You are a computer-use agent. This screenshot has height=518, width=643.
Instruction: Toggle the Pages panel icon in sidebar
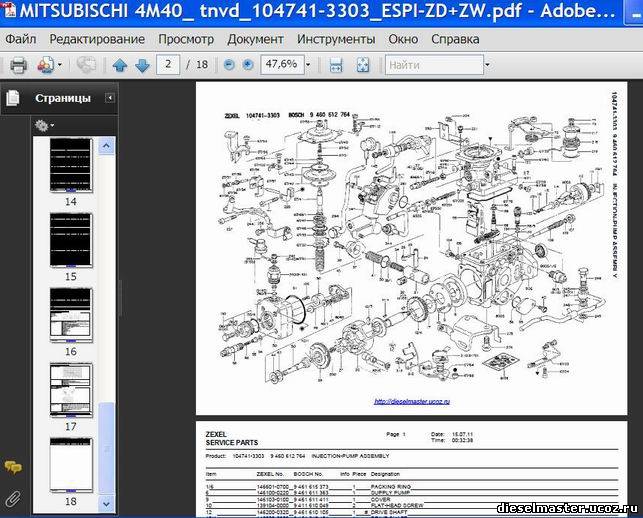[13, 98]
